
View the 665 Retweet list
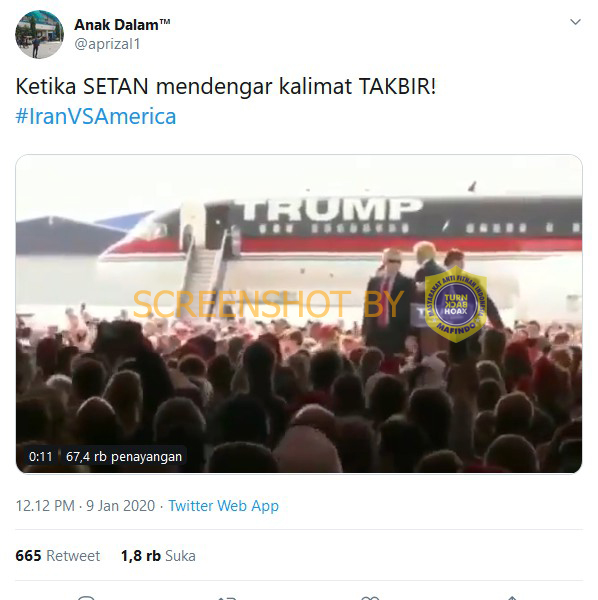(x=58, y=556)
